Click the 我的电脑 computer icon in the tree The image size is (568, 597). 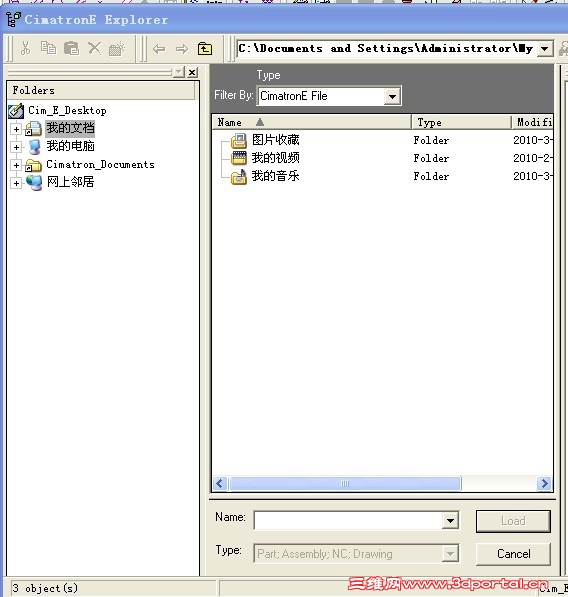(x=34, y=147)
